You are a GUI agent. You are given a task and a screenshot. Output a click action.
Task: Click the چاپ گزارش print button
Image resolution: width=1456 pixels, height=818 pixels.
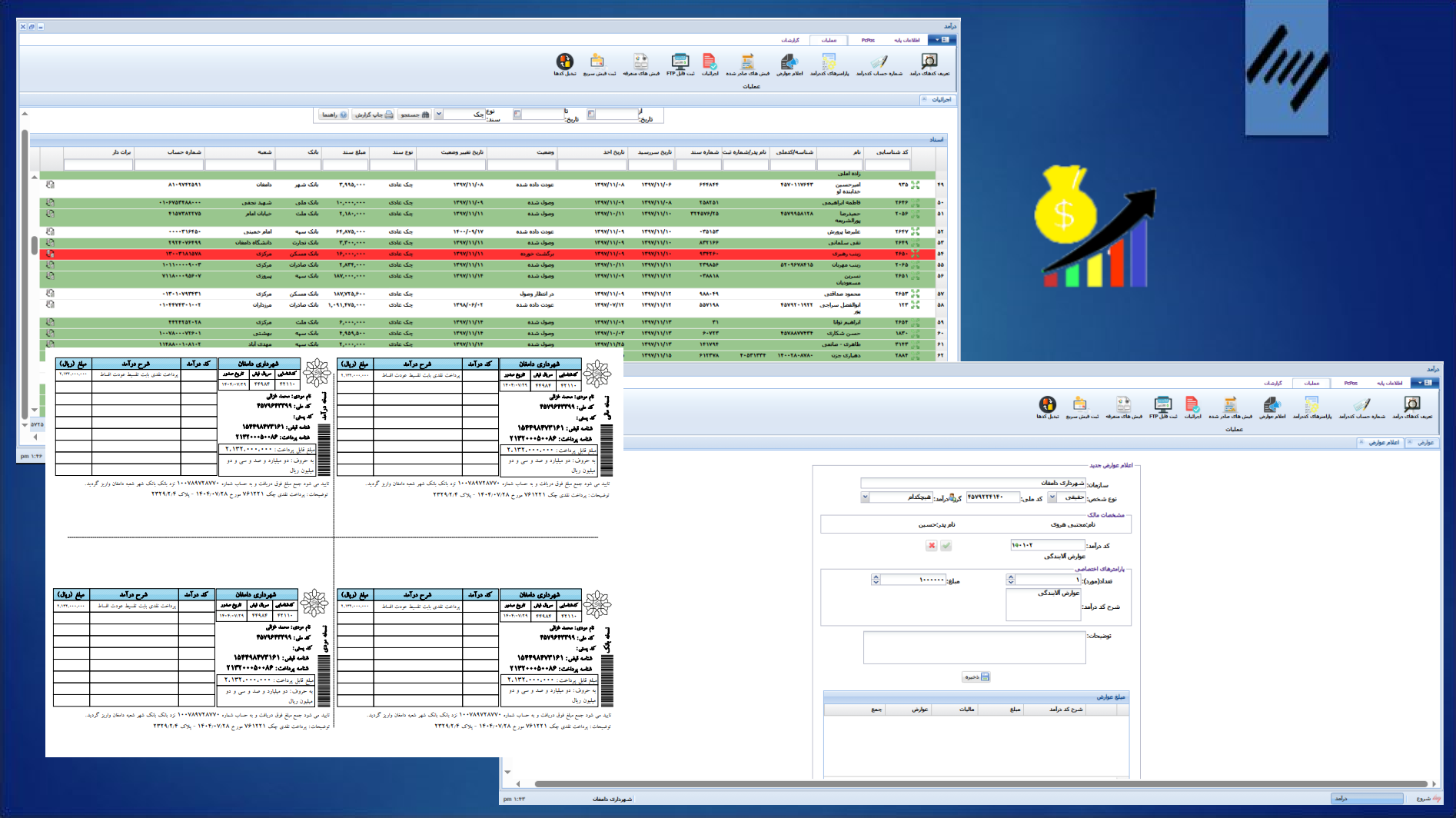coord(374,115)
